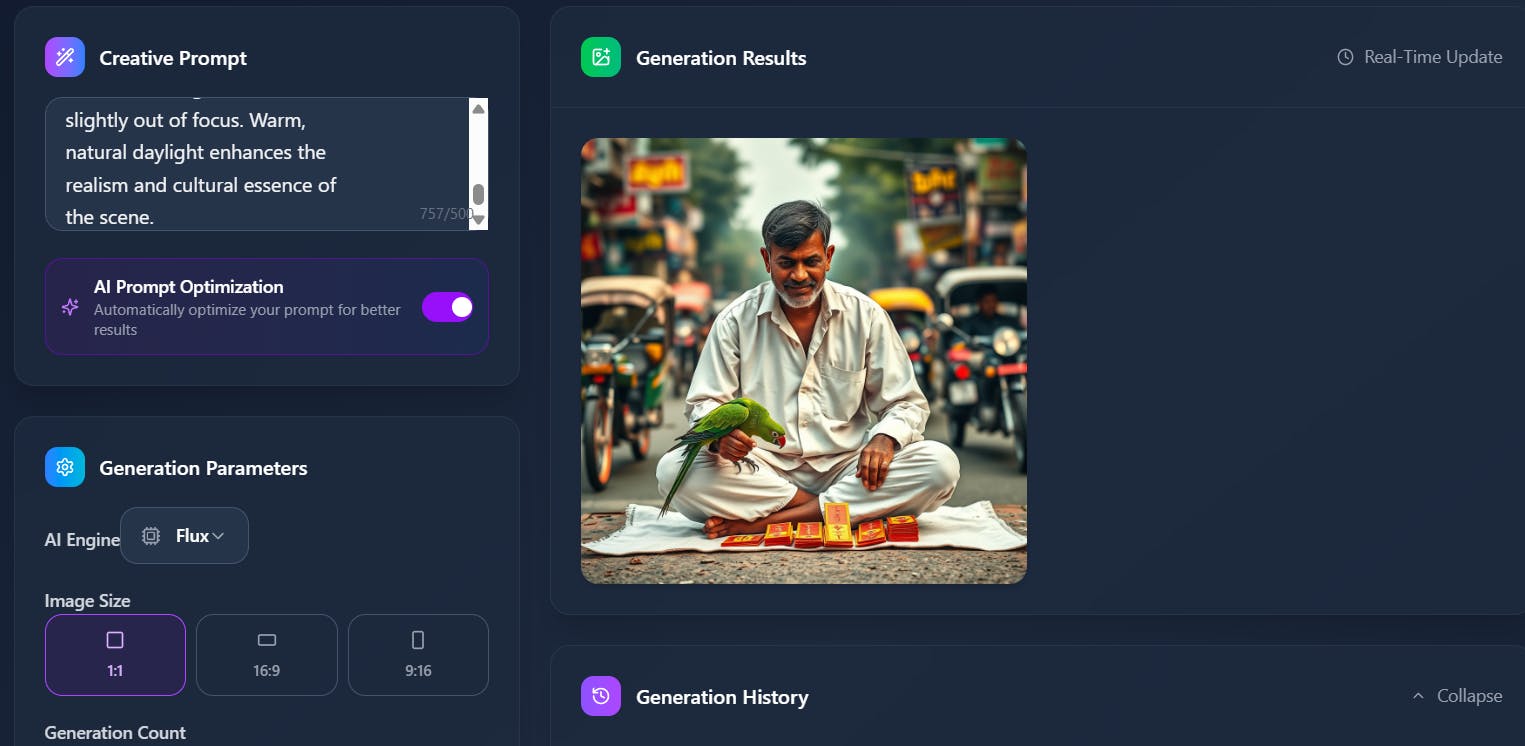Select the 1:1 square image size
The width and height of the screenshot is (1525, 746).
click(115, 654)
